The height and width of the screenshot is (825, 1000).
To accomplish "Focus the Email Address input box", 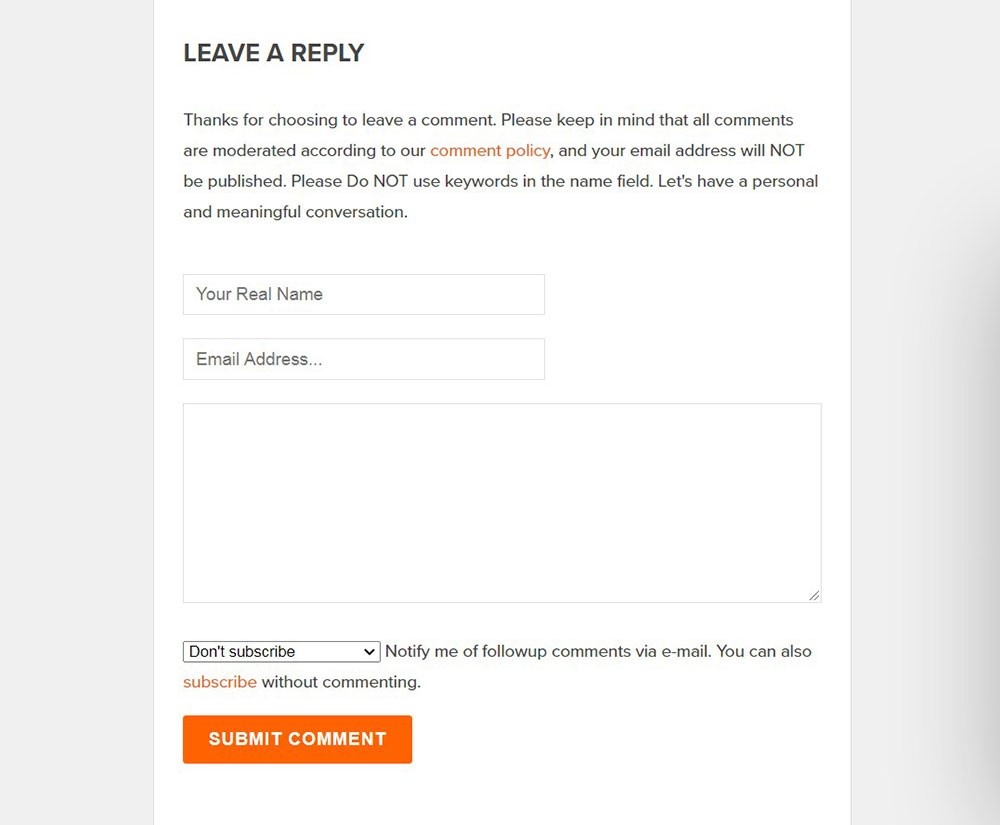I will 364,359.
